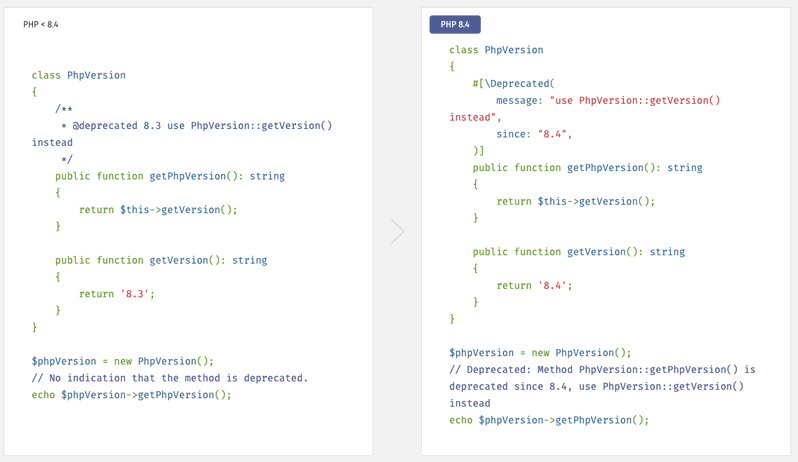Click "$phpVersion = new PhpVersion();" in PHP < 8.4 panel
Viewport: 798px width, 462px height.
(x=123, y=361)
